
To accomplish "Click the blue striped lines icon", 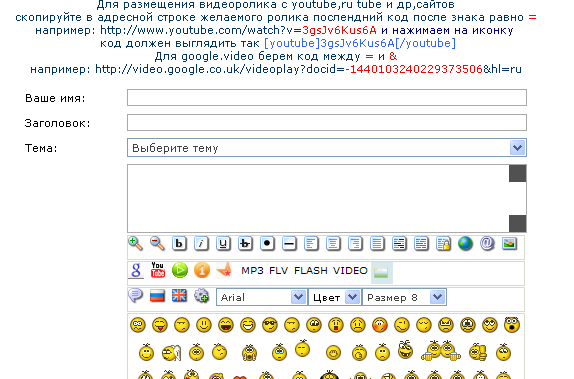I will point(399,244).
